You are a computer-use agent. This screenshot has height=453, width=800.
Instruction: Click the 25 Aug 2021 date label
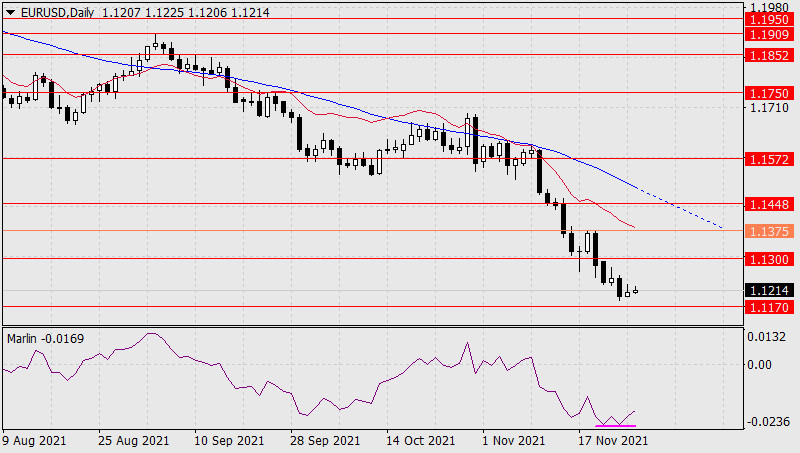(x=133, y=440)
